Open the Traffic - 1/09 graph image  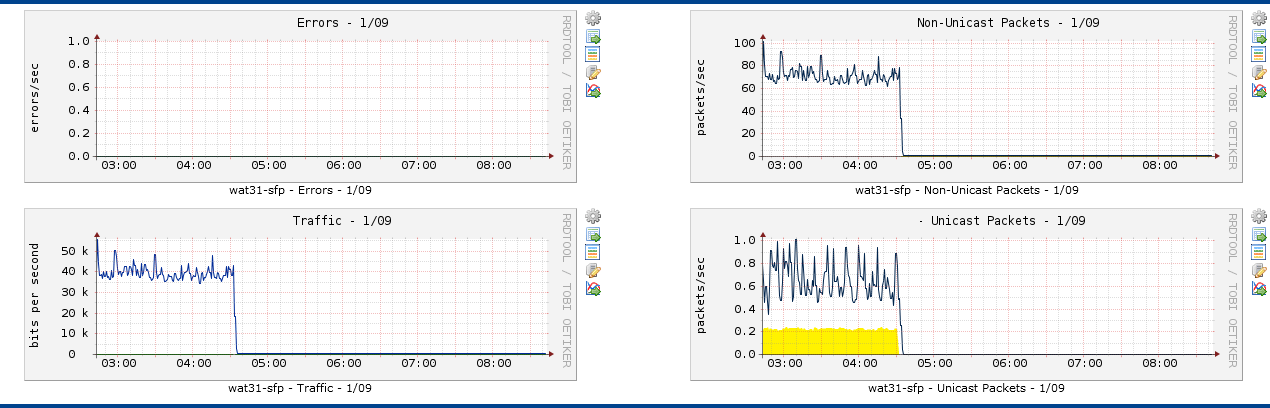pos(300,294)
